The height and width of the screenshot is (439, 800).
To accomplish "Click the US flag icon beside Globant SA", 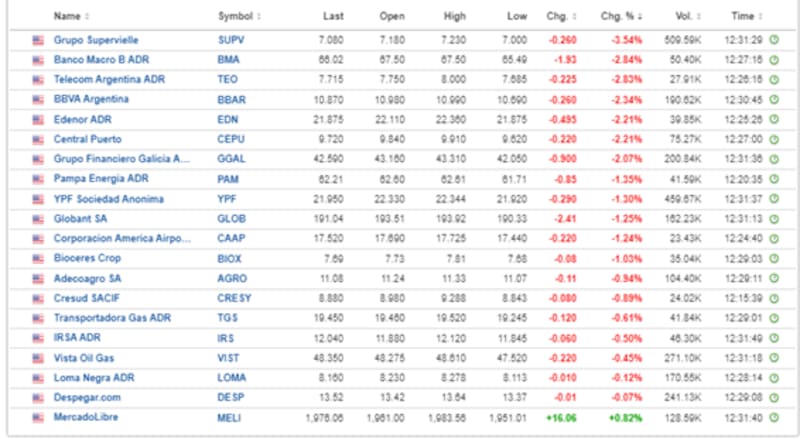I will (39, 217).
